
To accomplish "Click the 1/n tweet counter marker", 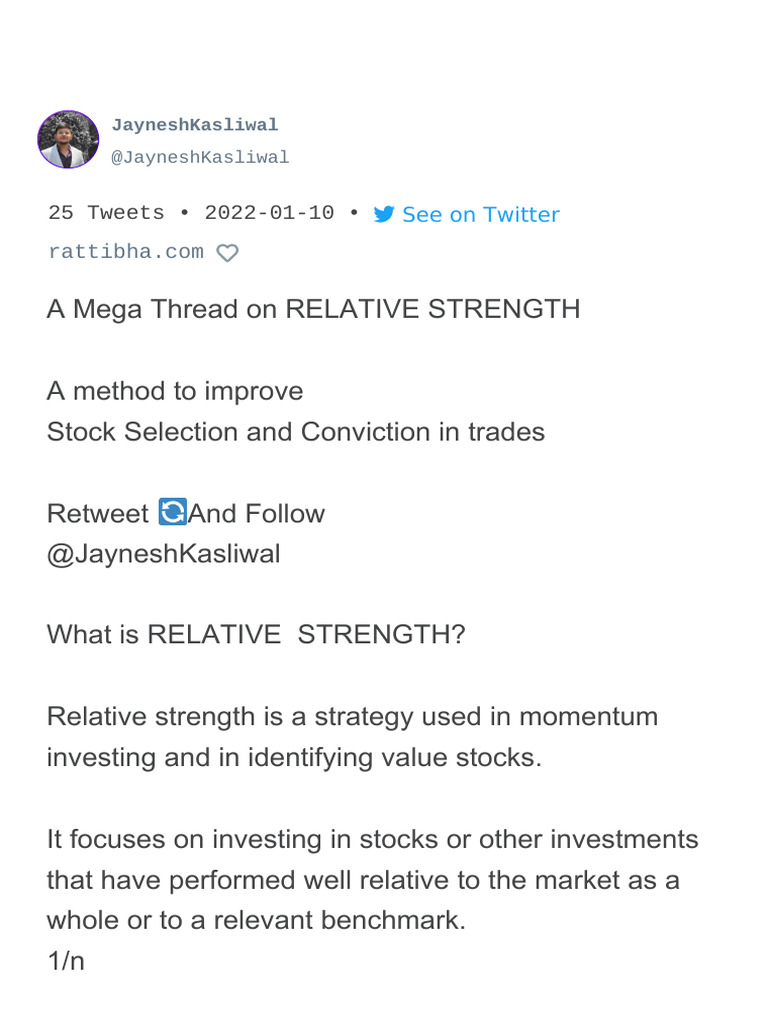I will pos(66,961).
